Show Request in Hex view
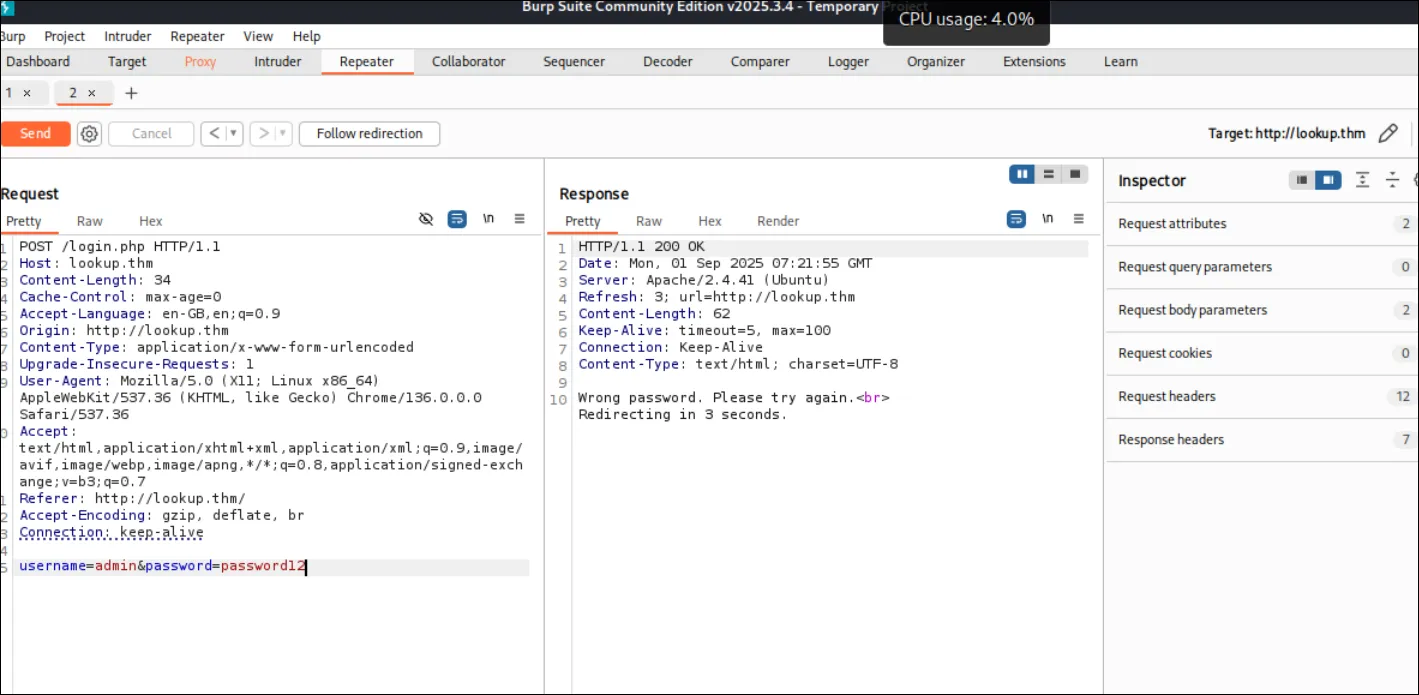1419x695 pixels. click(151, 221)
